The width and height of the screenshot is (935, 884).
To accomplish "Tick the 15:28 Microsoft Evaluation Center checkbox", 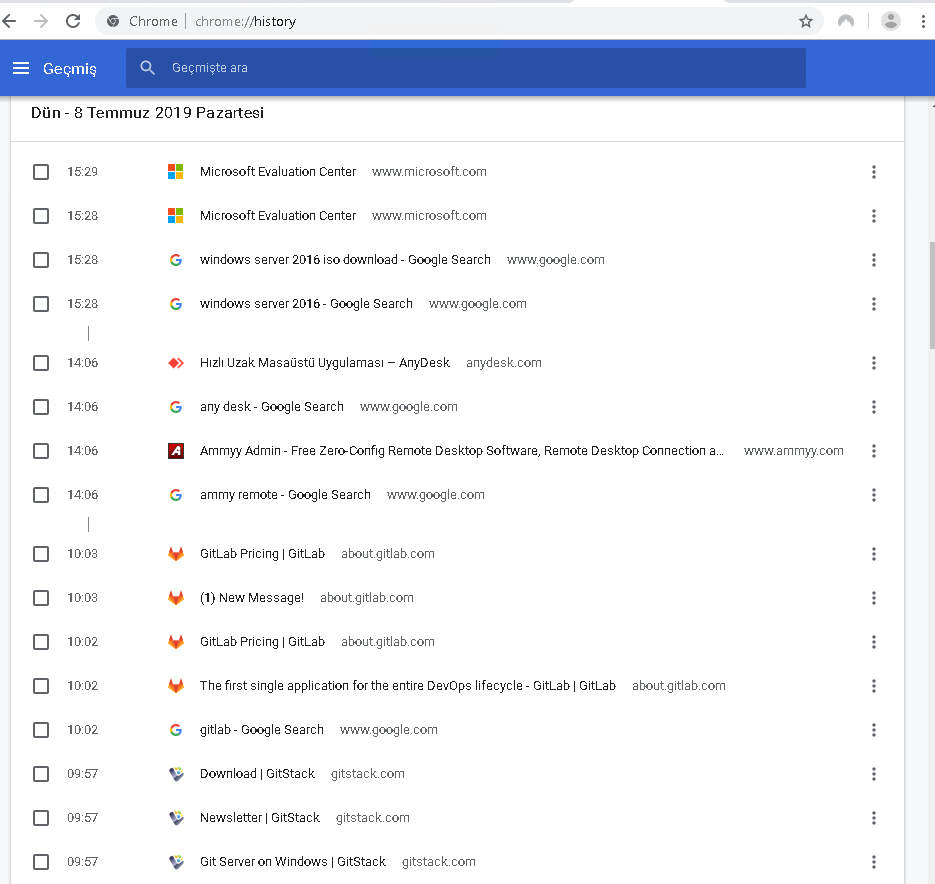I will pyautogui.click(x=41, y=216).
